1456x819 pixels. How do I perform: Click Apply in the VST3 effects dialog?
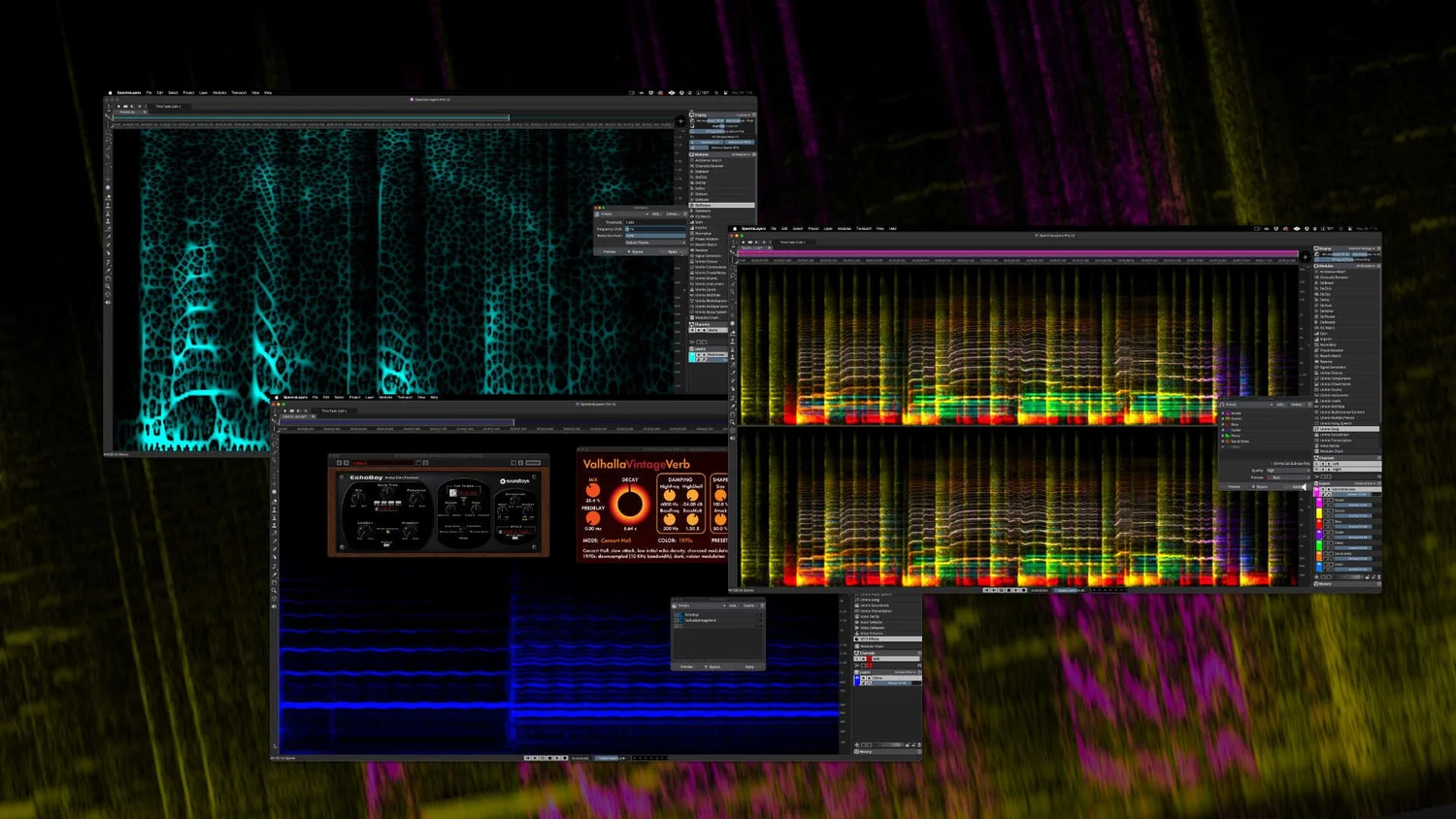[749, 667]
